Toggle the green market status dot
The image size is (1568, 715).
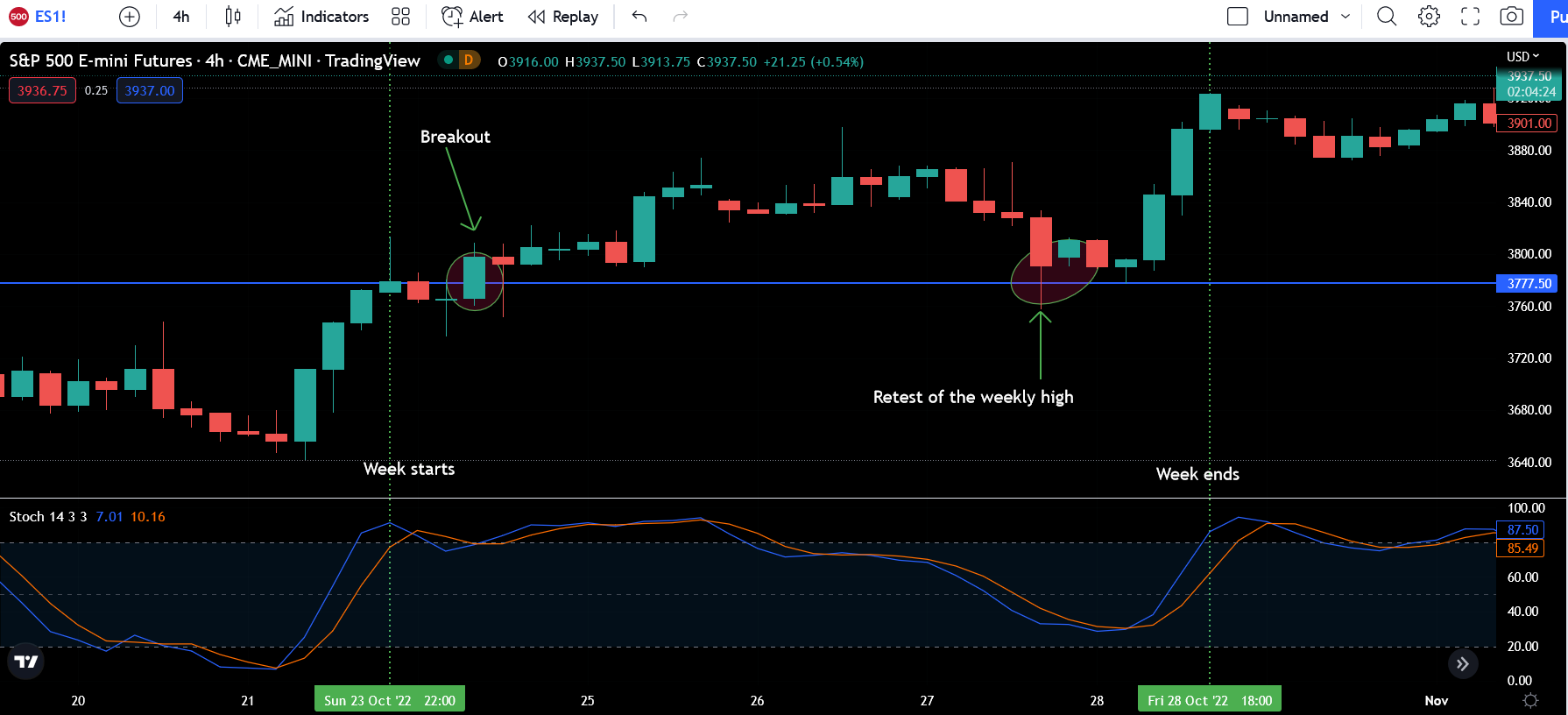pos(449,60)
